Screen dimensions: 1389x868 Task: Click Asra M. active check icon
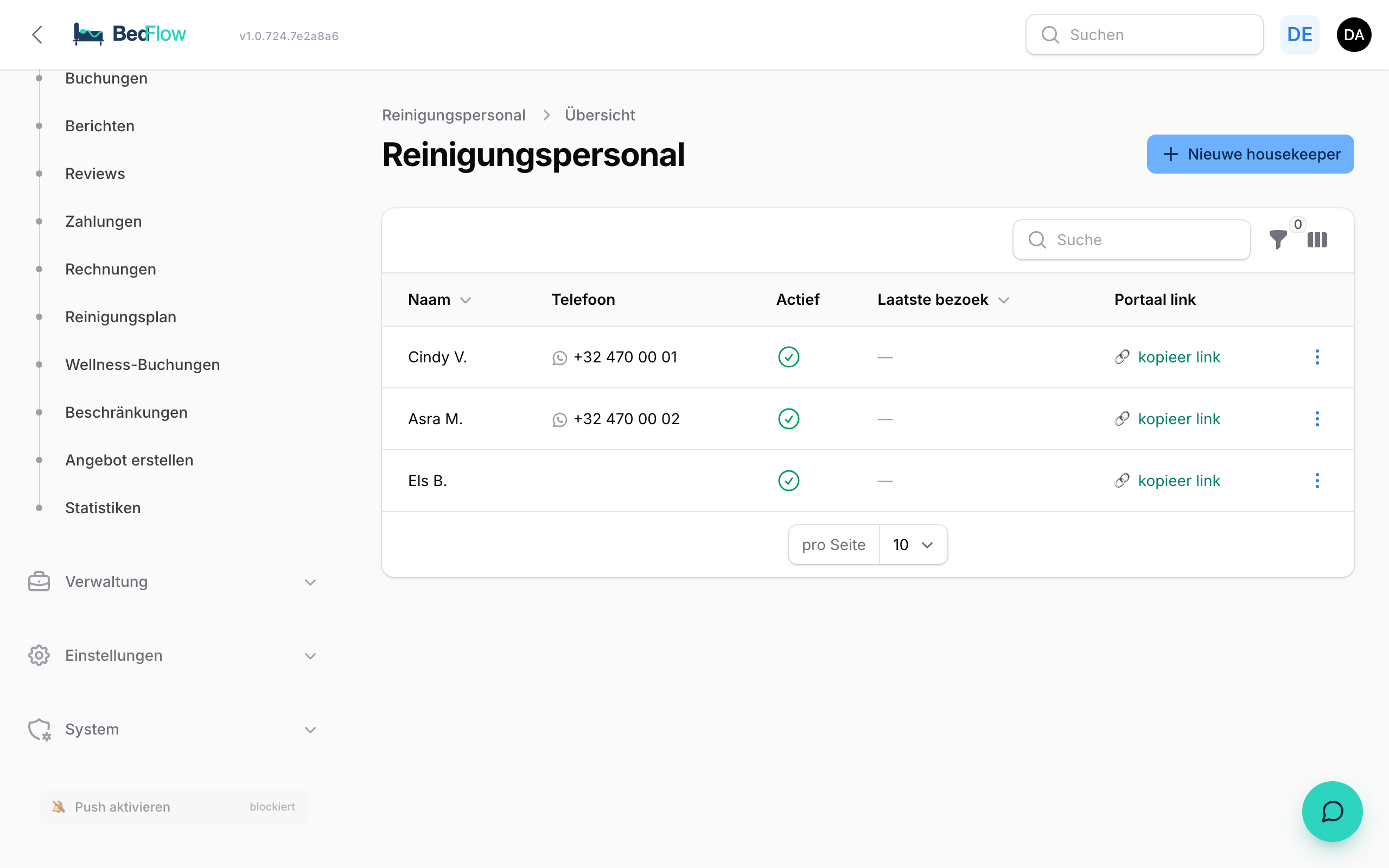click(x=788, y=419)
